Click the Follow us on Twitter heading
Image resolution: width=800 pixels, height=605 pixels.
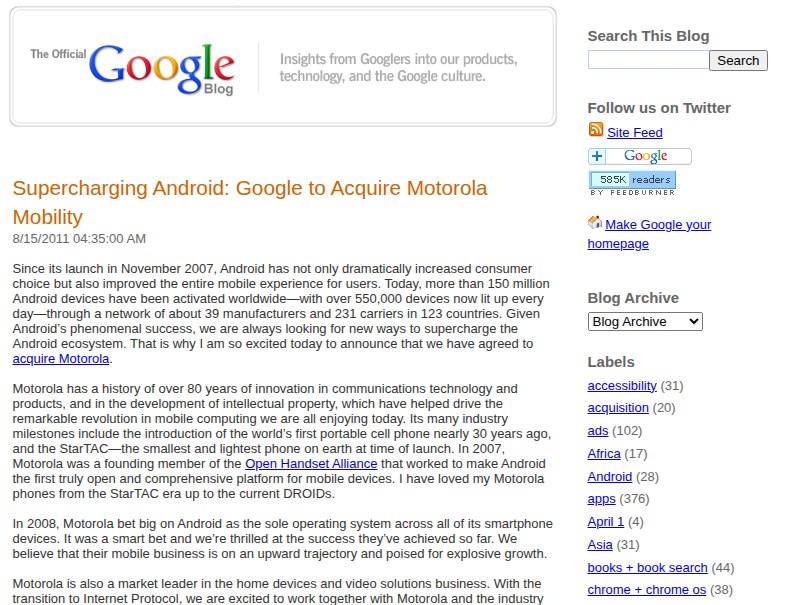click(659, 108)
